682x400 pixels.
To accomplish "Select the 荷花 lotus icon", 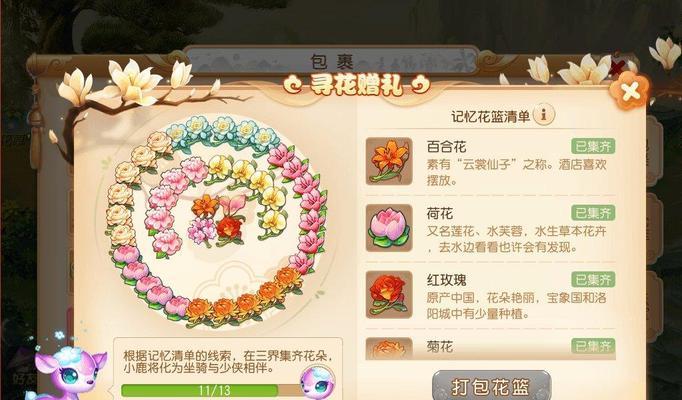I will 389,228.
